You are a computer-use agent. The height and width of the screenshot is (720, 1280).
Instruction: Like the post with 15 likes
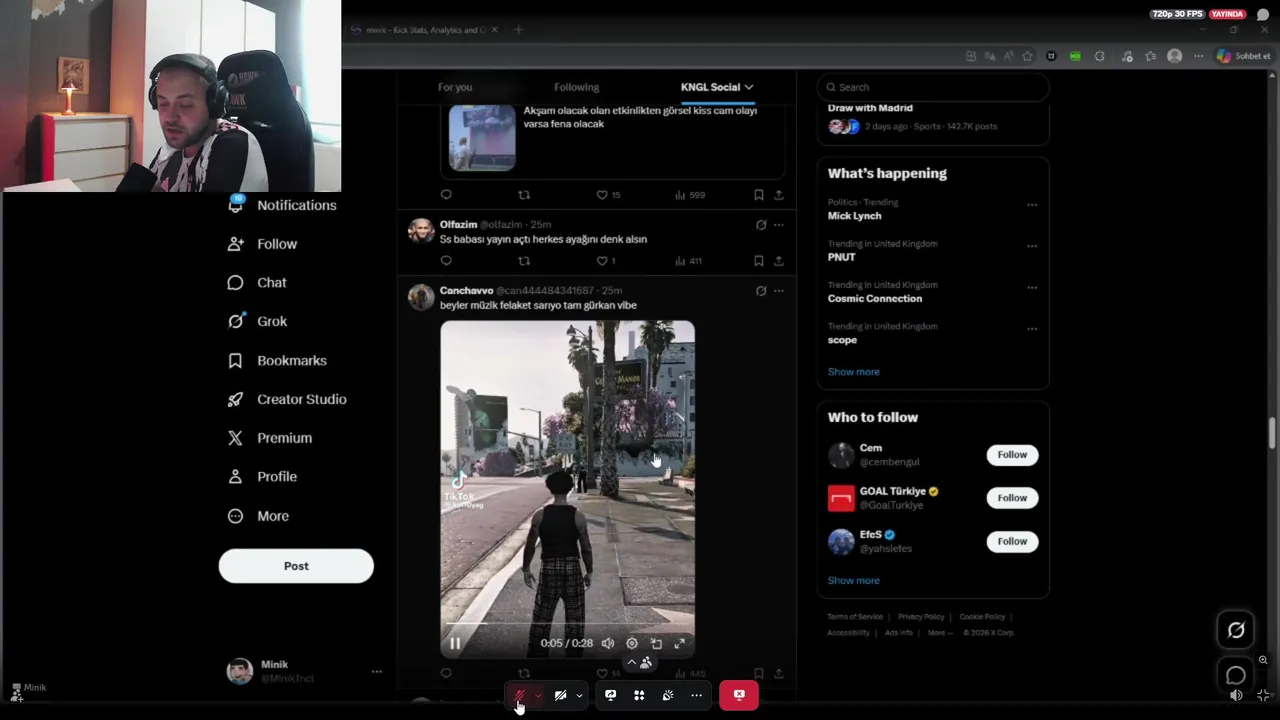(608, 195)
